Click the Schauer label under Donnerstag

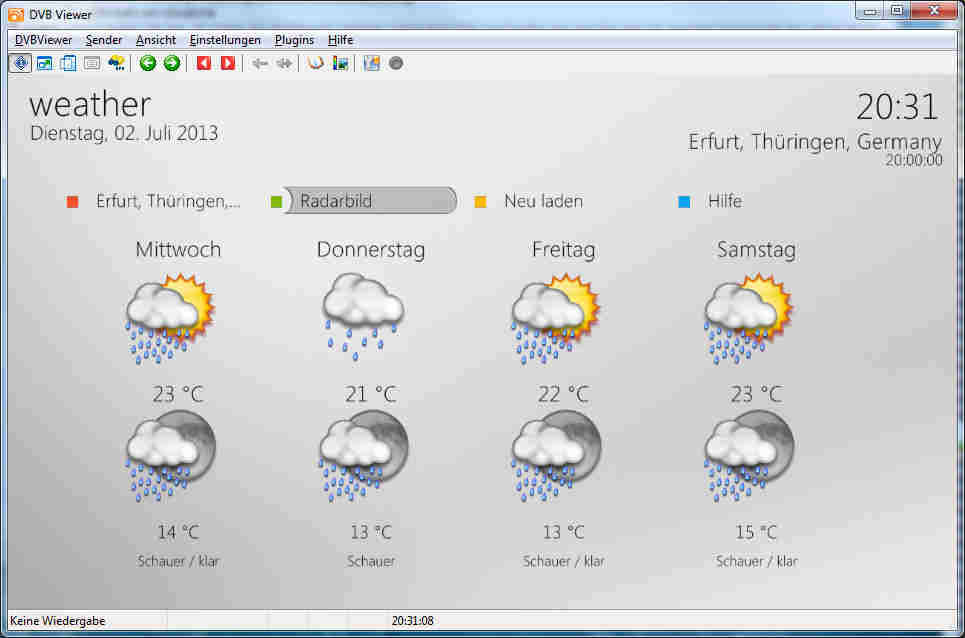(371, 561)
